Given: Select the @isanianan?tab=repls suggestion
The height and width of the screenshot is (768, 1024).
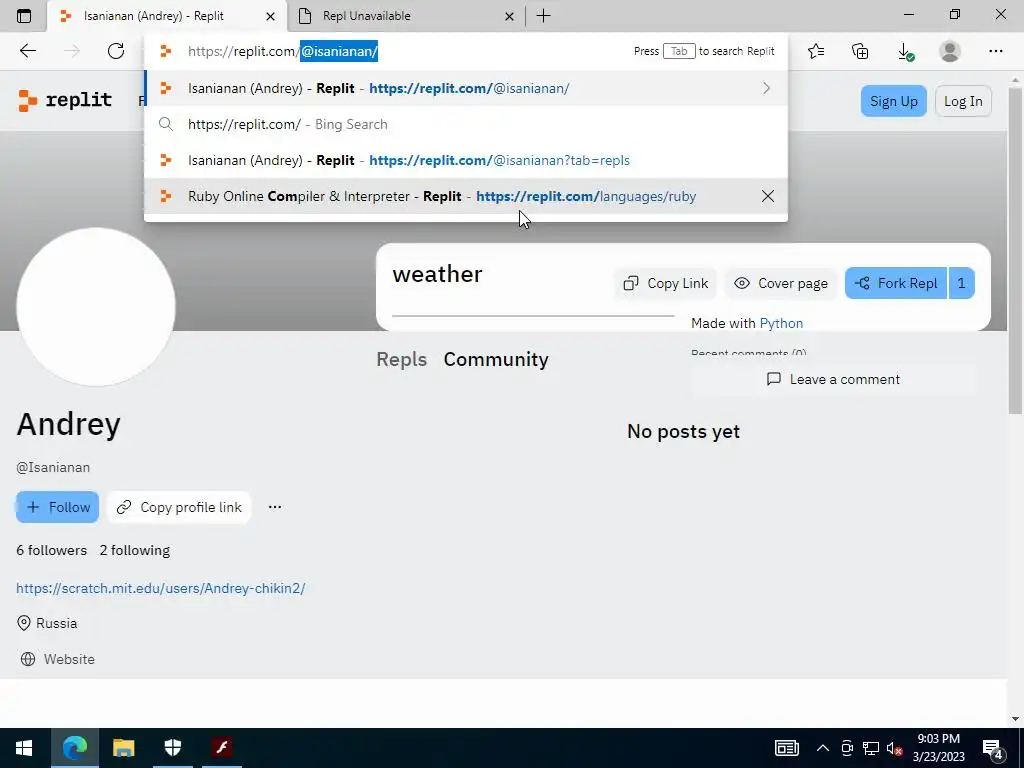Looking at the screenshot, I should (x=466, y=160).
